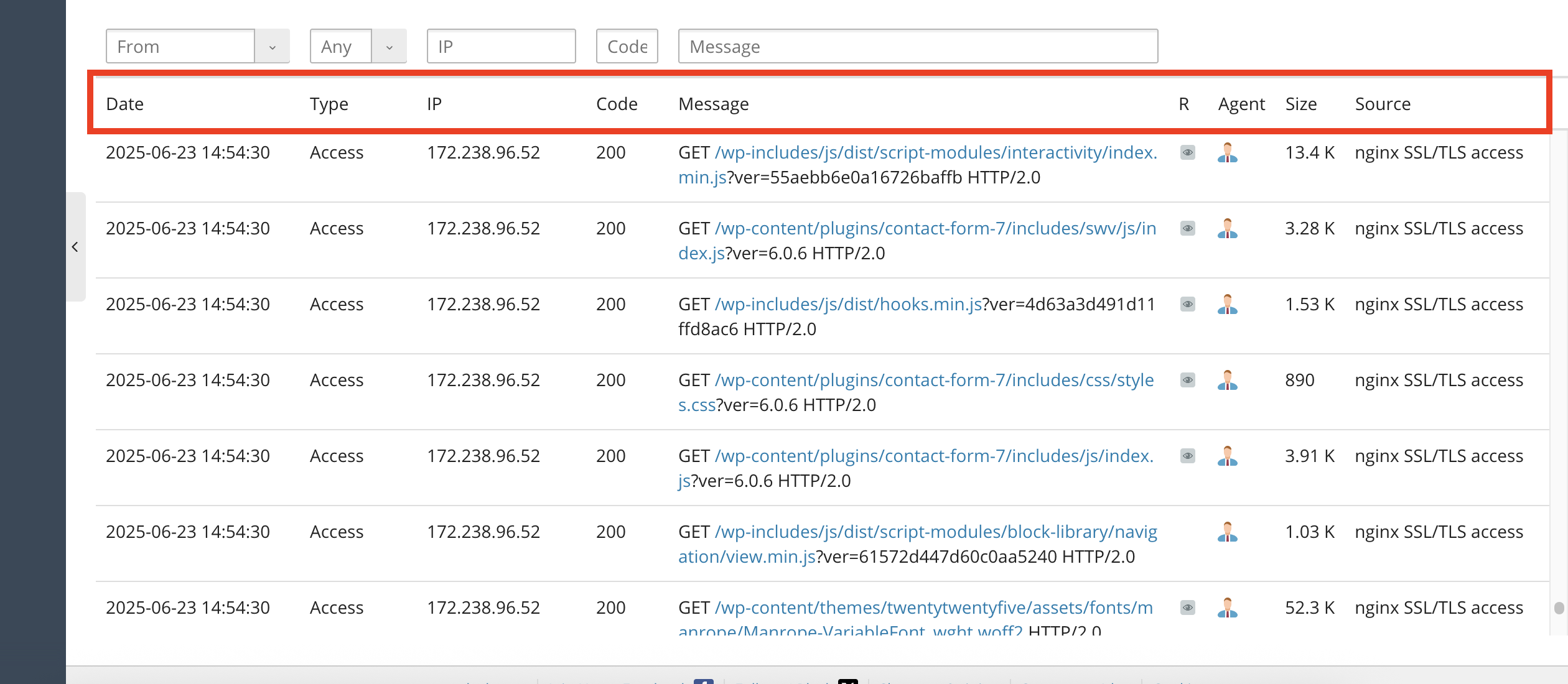The image size is (1568, 684).
Task: Click the Code column header
Action: (617, 104)
